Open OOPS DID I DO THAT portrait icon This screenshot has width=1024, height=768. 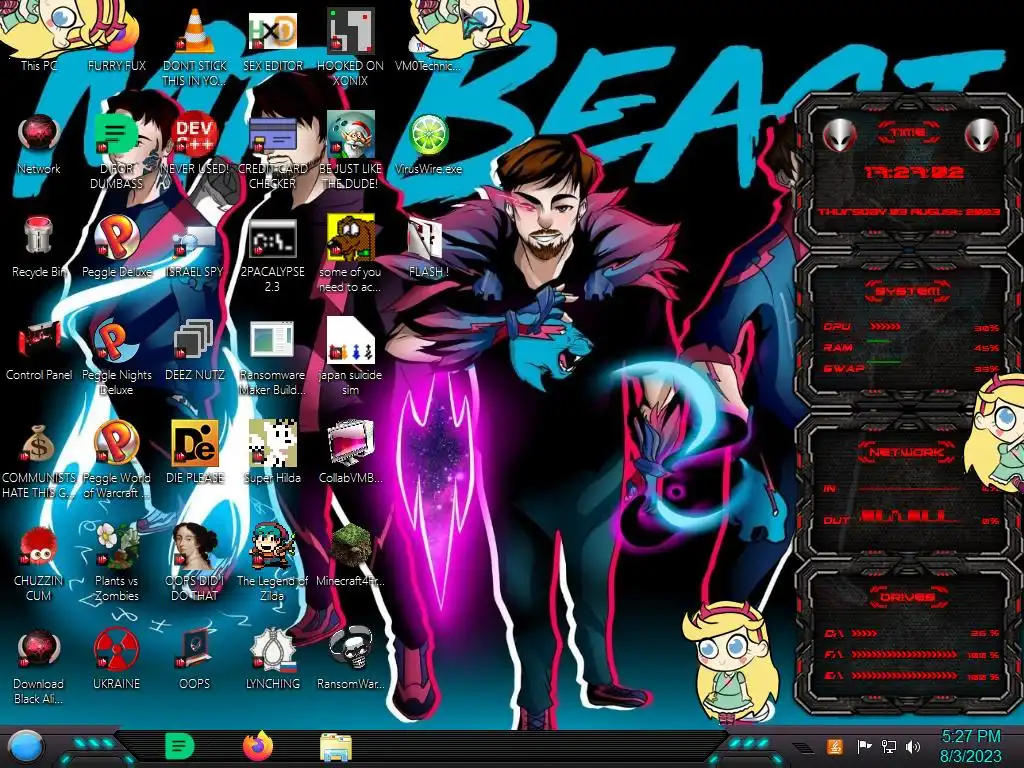click(195, 564)
